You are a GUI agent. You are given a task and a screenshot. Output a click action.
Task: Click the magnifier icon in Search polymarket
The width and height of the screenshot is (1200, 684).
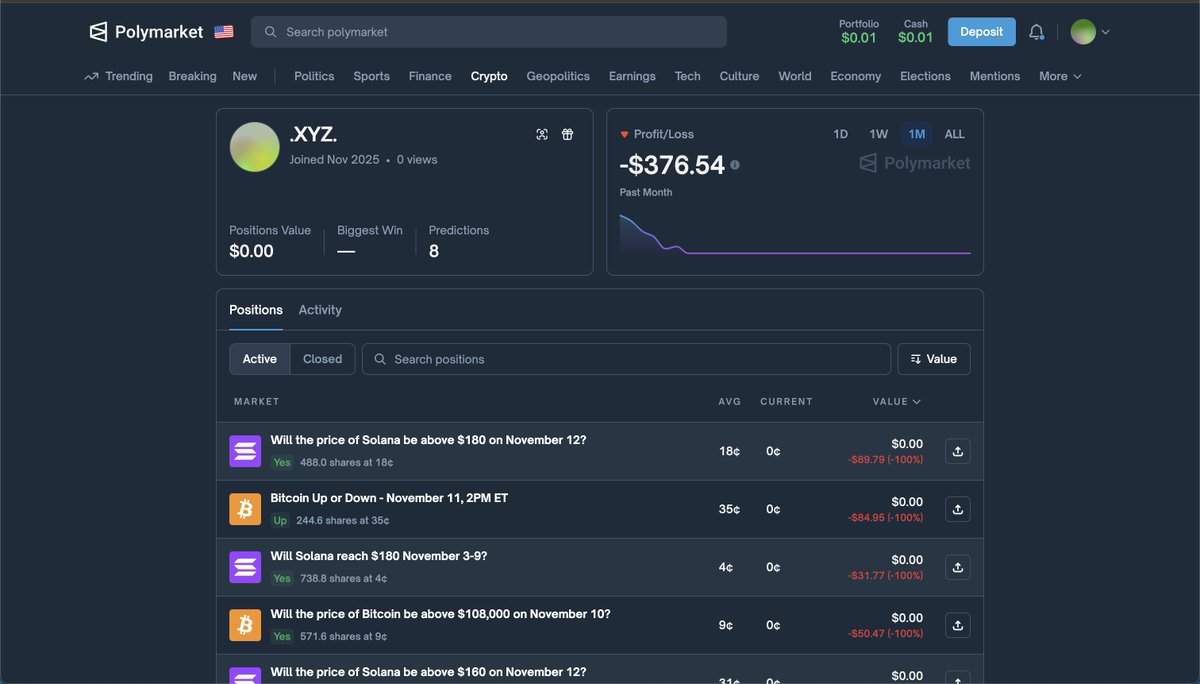click(x=270, y=32)
